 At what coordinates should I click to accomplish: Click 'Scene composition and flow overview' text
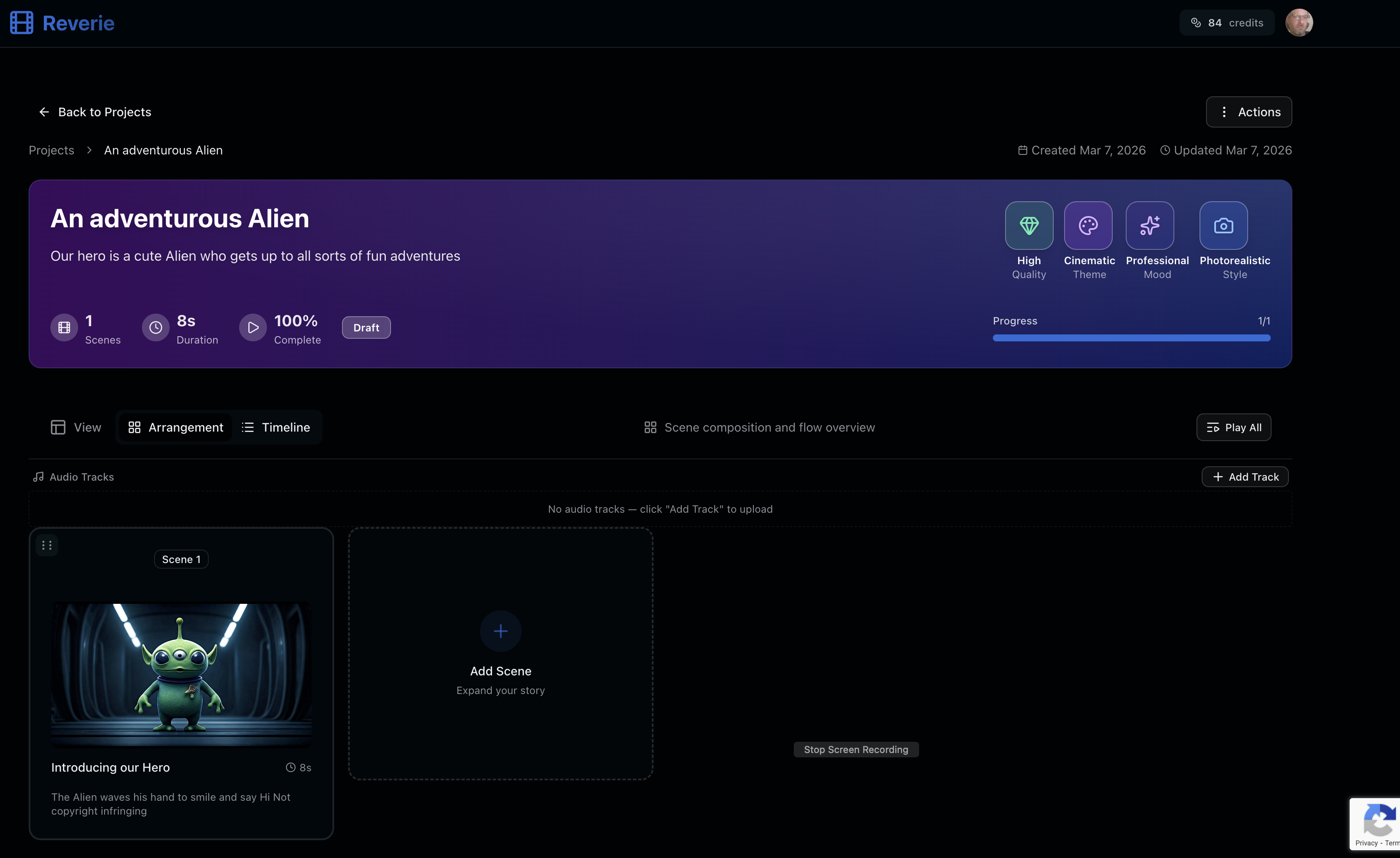(x=769, y=427)
